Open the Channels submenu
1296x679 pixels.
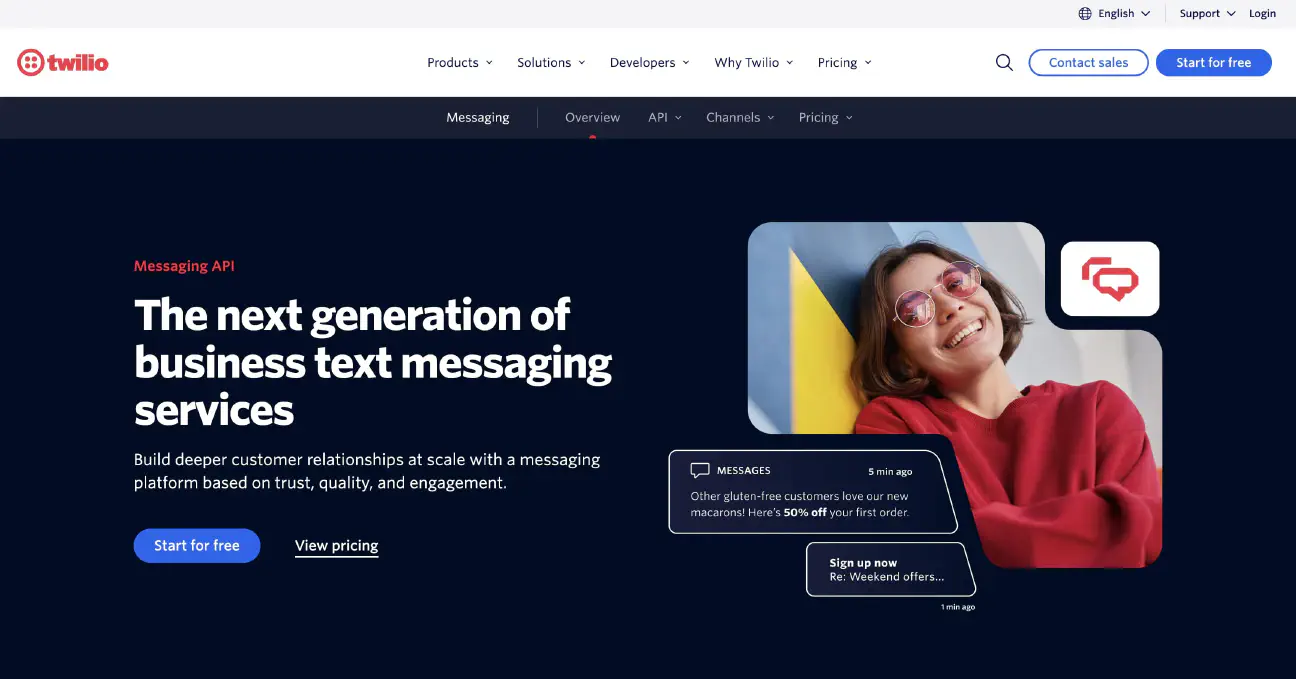[740, 117]
